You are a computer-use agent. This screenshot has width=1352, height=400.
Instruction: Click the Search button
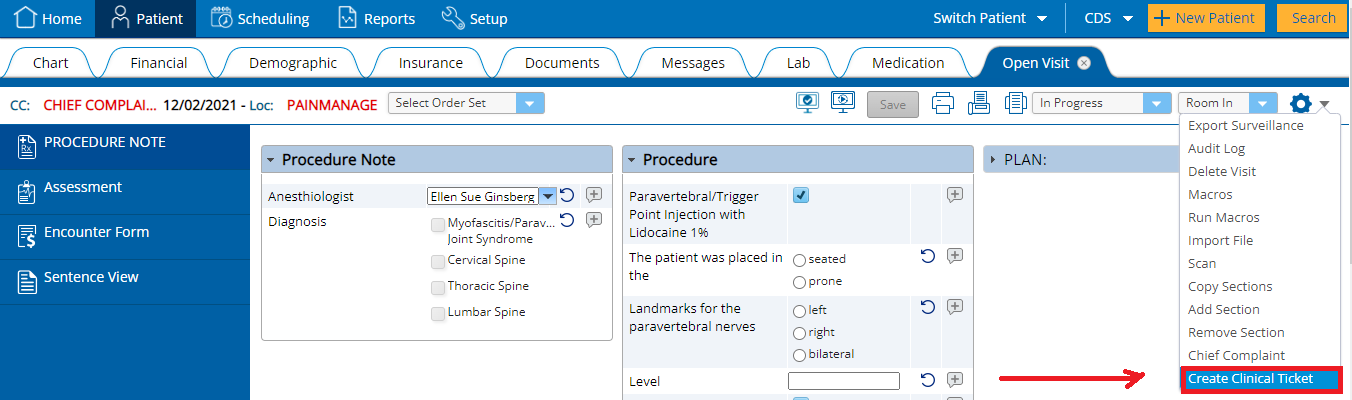tap(1313, 18)
